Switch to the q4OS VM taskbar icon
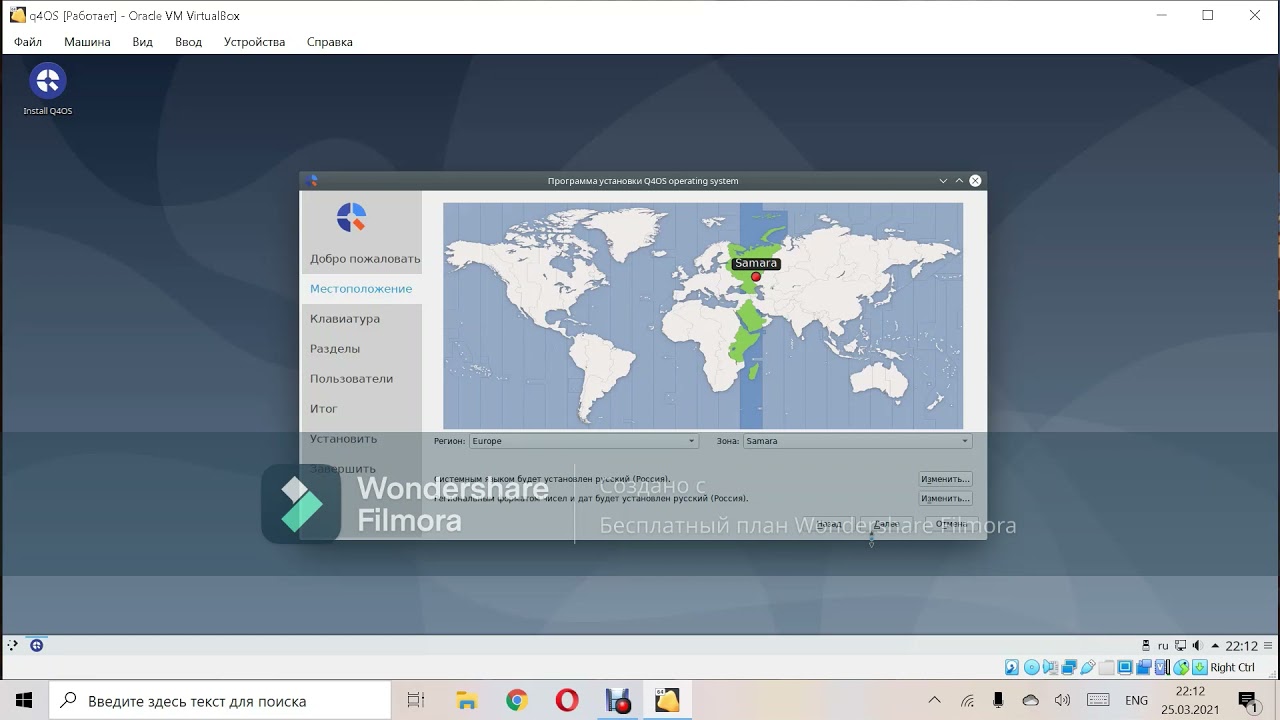This screenshot has height=720, width=1280. click(x=667, y=701)
